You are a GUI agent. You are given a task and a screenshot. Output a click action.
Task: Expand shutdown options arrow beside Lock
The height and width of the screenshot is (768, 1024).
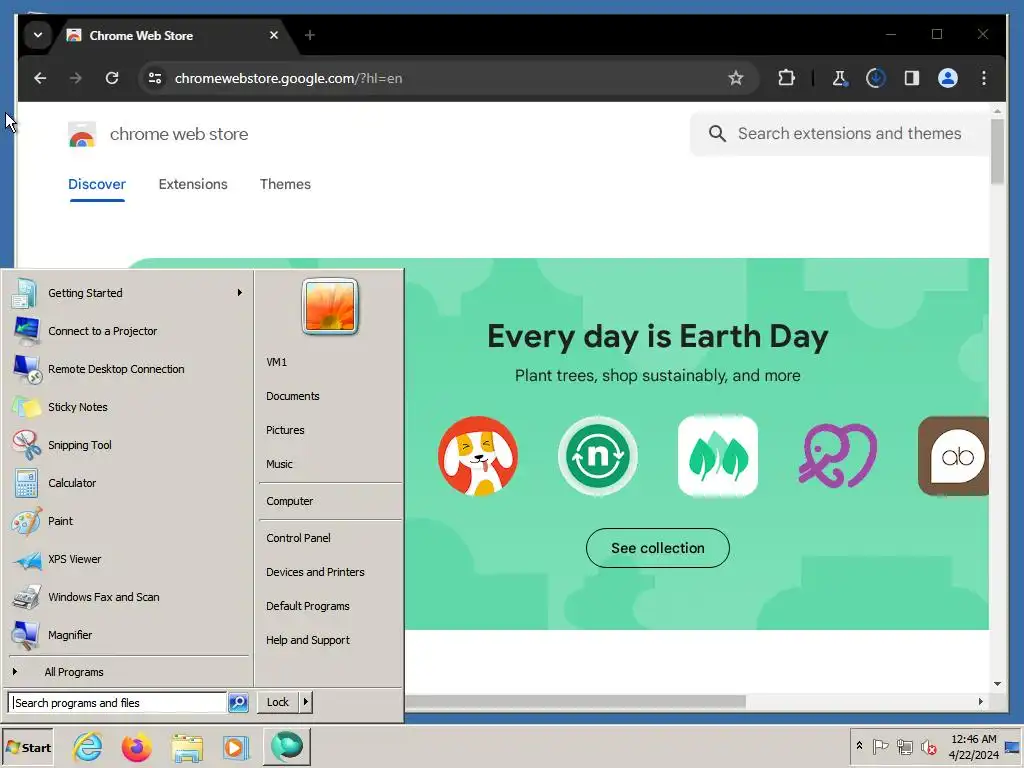306,702
